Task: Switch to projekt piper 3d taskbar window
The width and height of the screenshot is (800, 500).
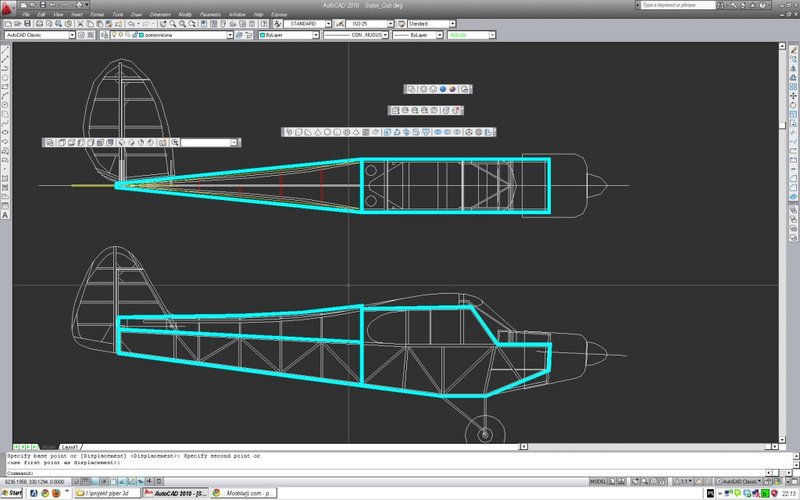Action: point(107,493)
